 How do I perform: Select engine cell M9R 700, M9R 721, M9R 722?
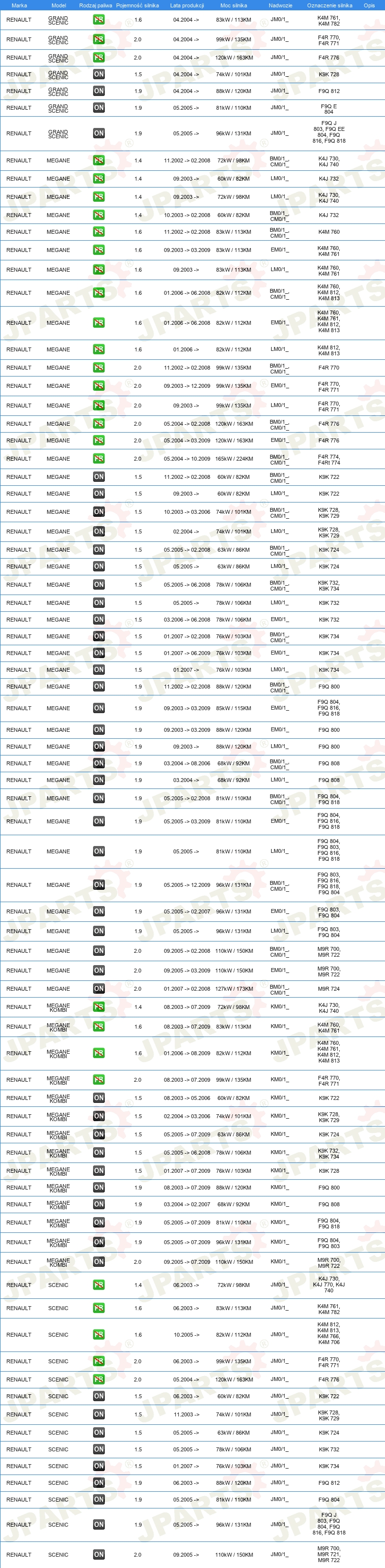329,1555
